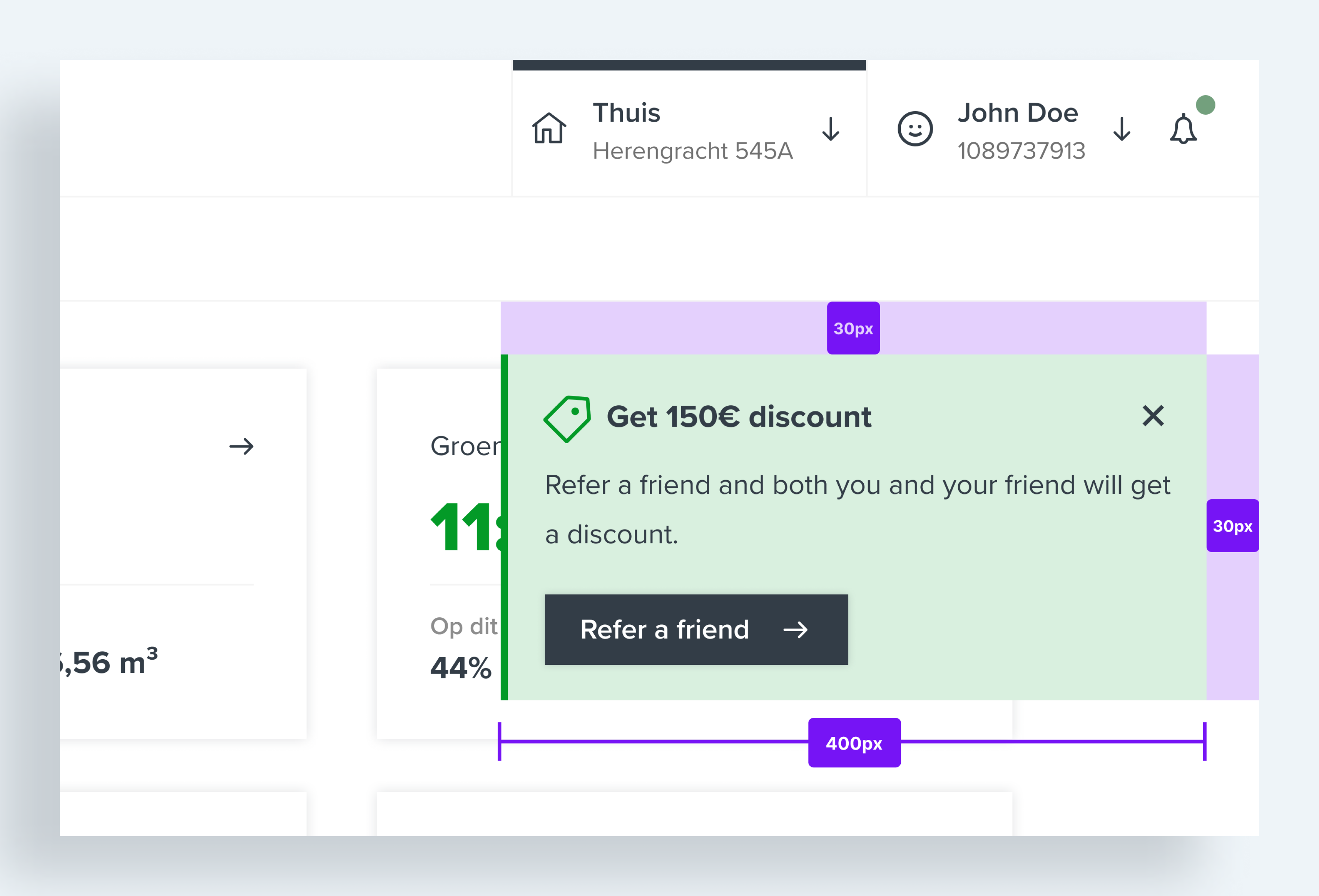
Task: Click the customer number 1089737913
Action: pos(1021,151)
